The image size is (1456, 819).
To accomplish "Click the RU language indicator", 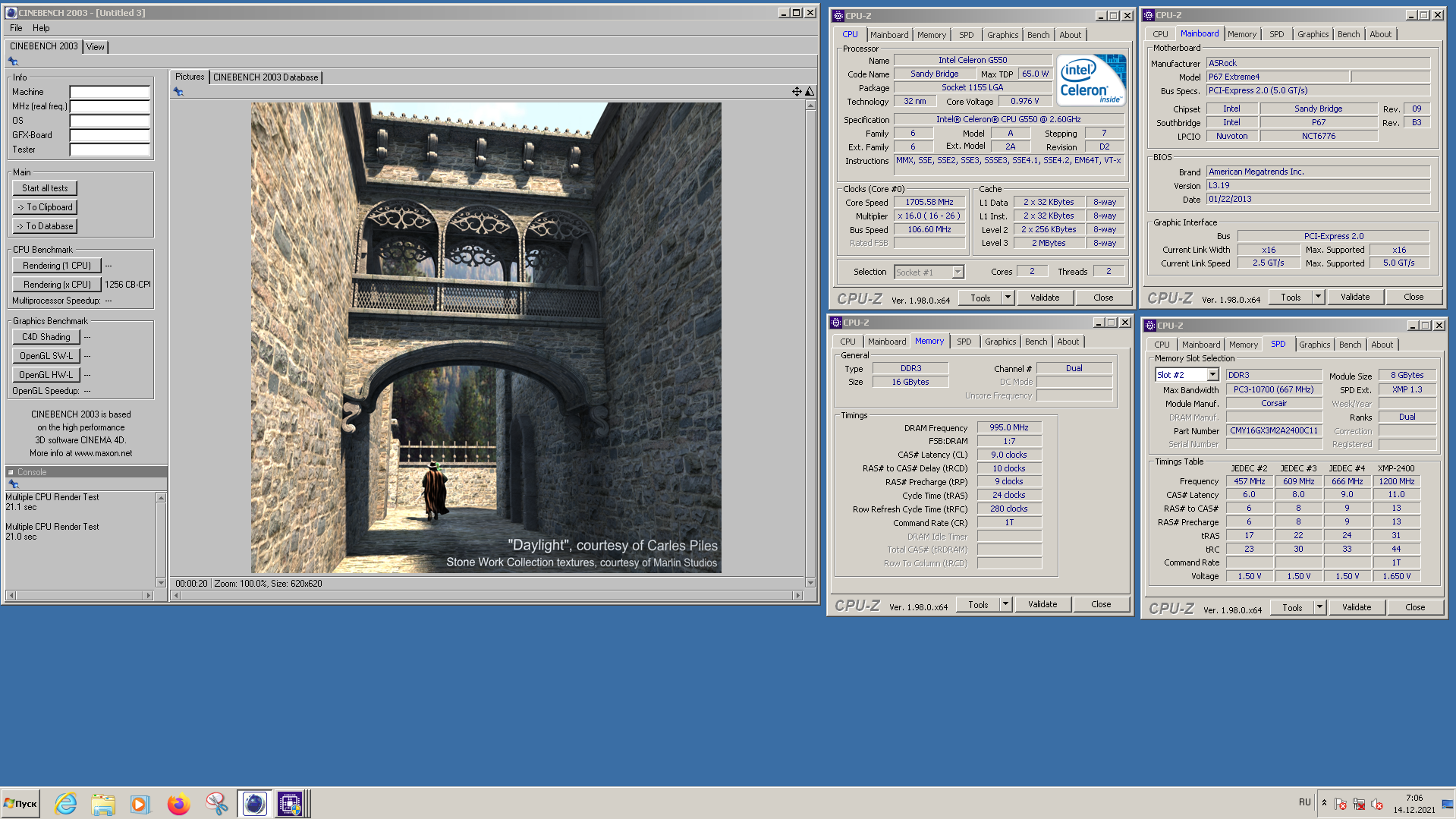I will click(1304, 802).
